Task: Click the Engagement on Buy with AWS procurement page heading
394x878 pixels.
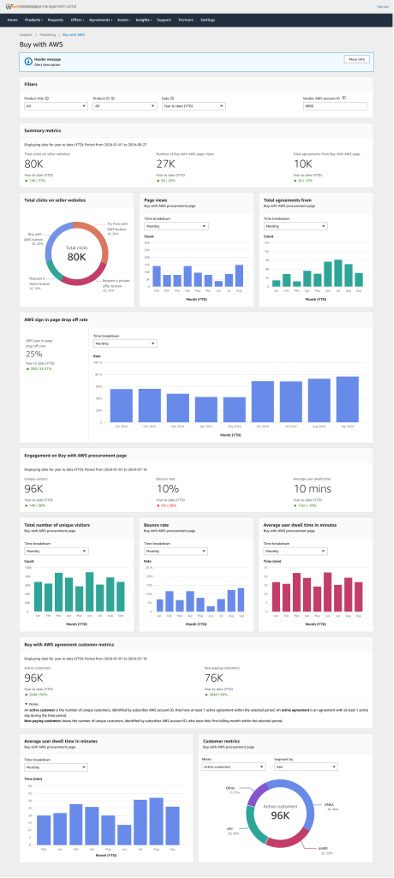Action: click(x=75, y=455)
